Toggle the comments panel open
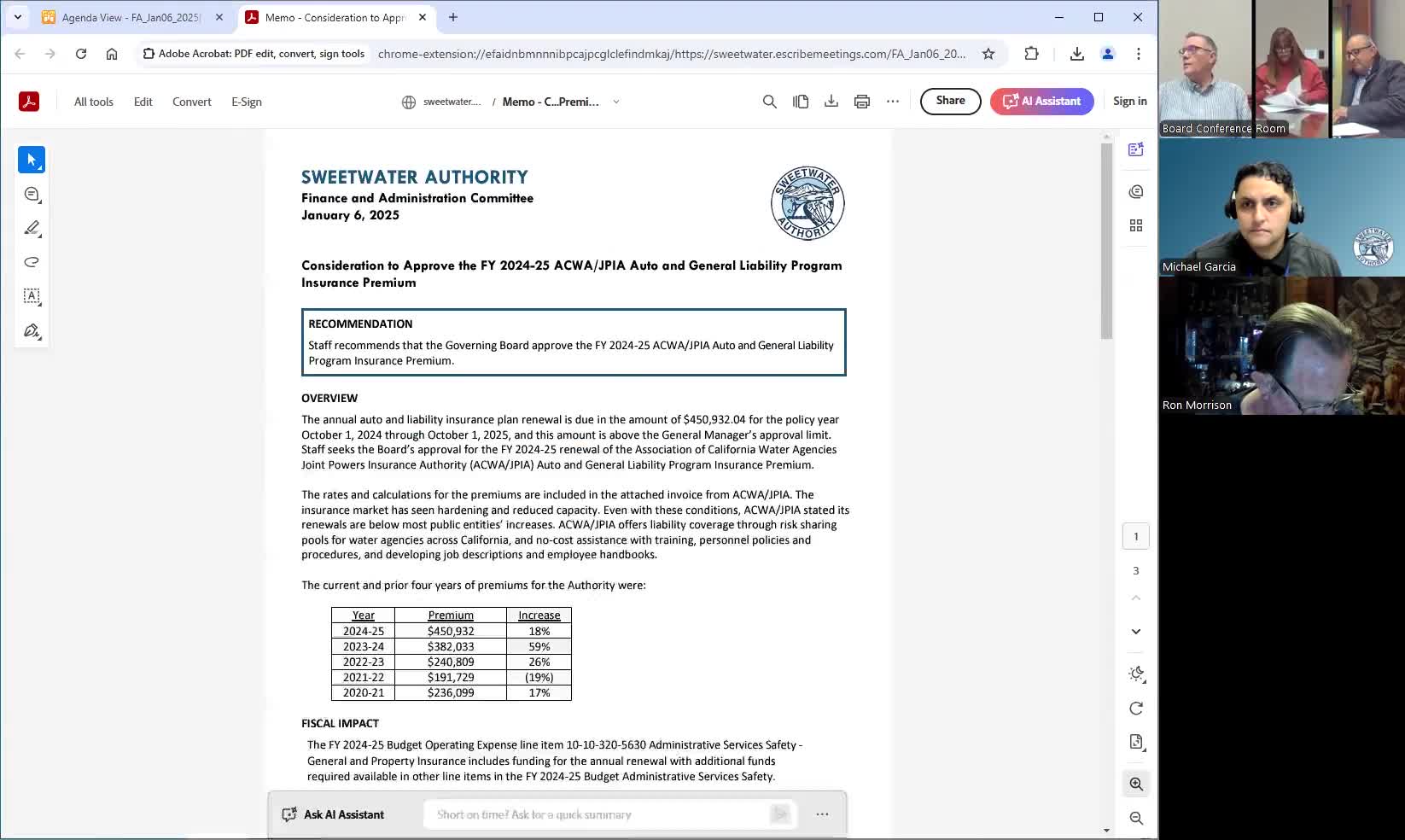The width and height of the screenshot is (1405, 840). tap(1136, 191)
